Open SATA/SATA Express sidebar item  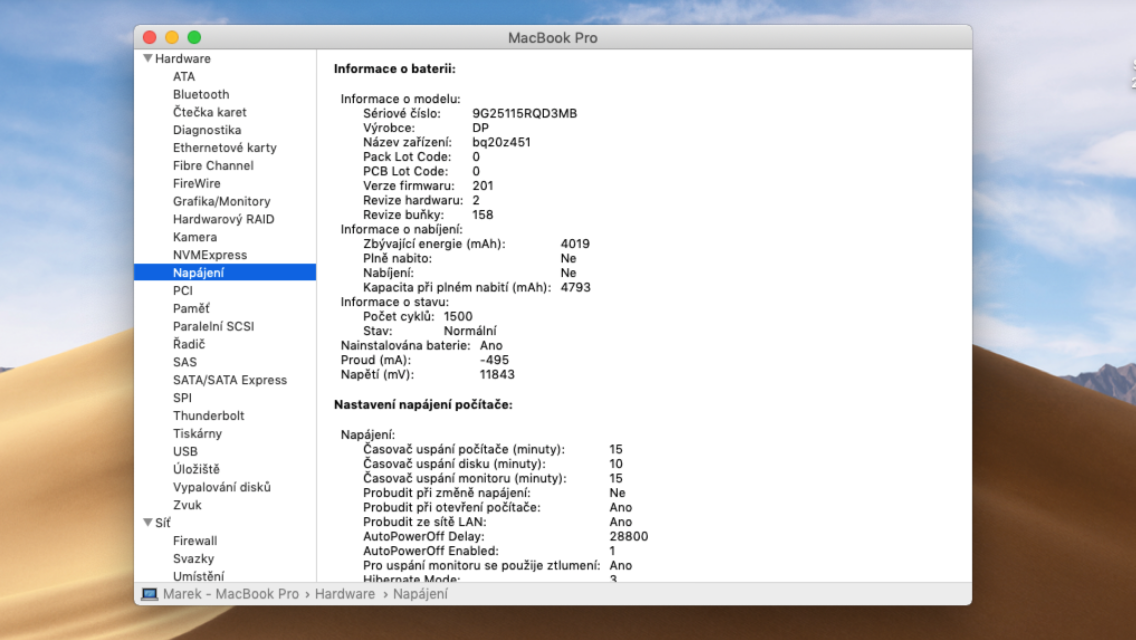230,380
